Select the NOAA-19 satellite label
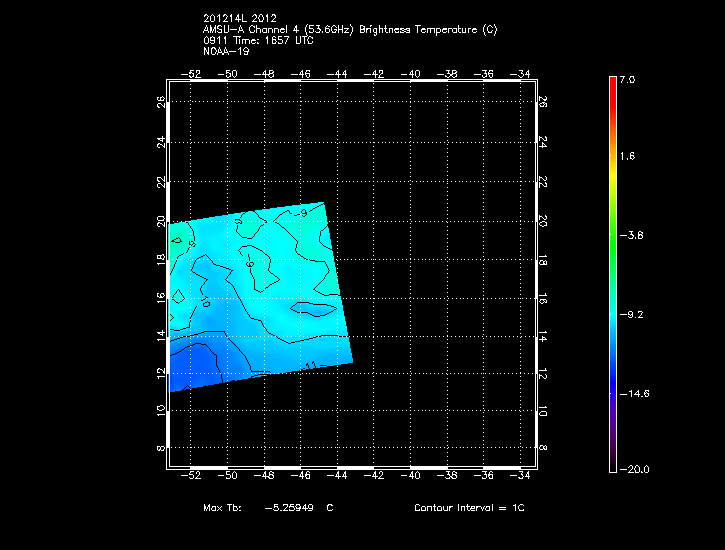Screen dimensions: 725x550 tap(225, 52)
